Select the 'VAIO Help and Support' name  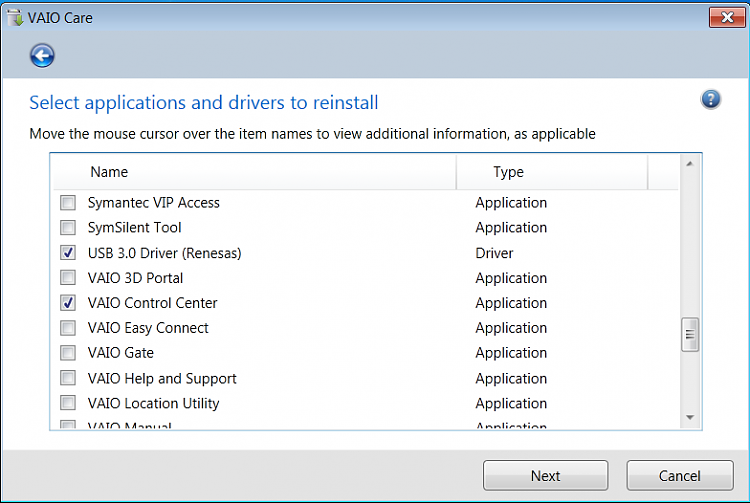(162, 378)
